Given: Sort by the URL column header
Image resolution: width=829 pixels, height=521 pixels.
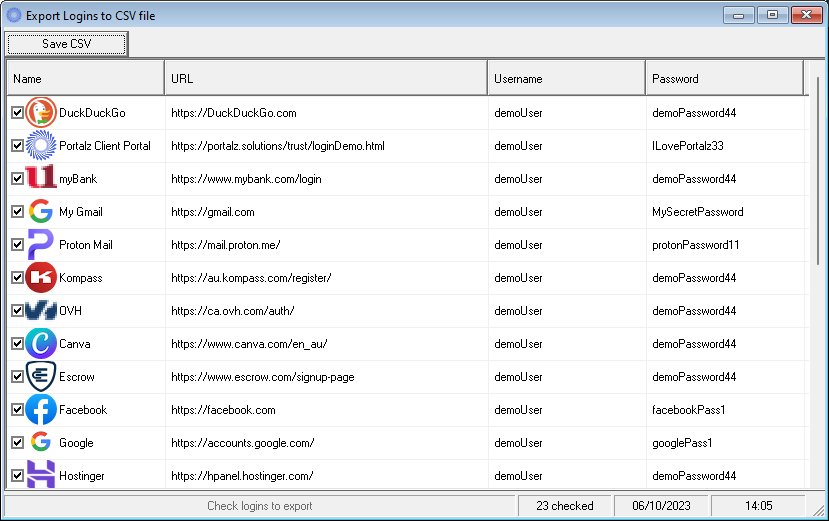Looking at the screenshot, I should coord(326,78).
